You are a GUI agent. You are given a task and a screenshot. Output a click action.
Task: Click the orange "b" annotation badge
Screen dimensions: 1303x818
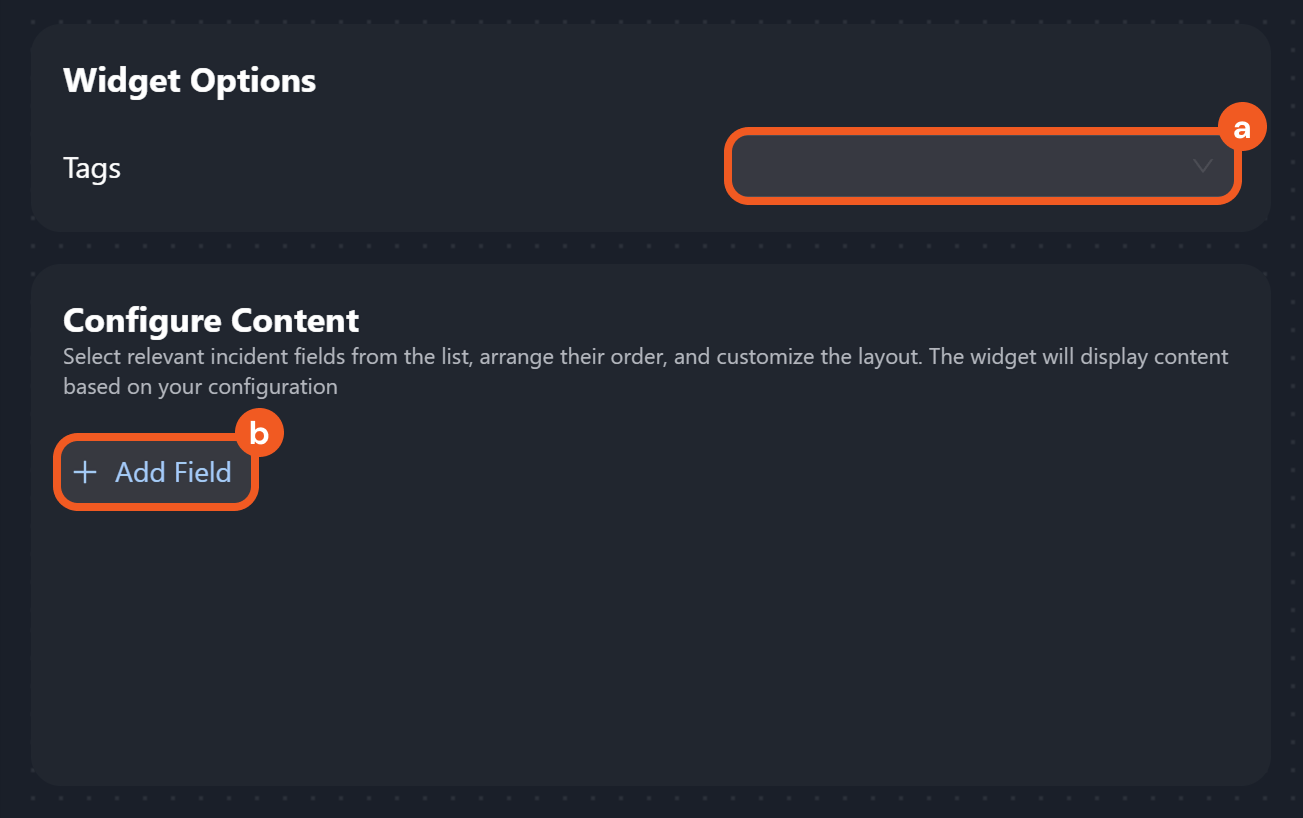[x=259, y=434]
